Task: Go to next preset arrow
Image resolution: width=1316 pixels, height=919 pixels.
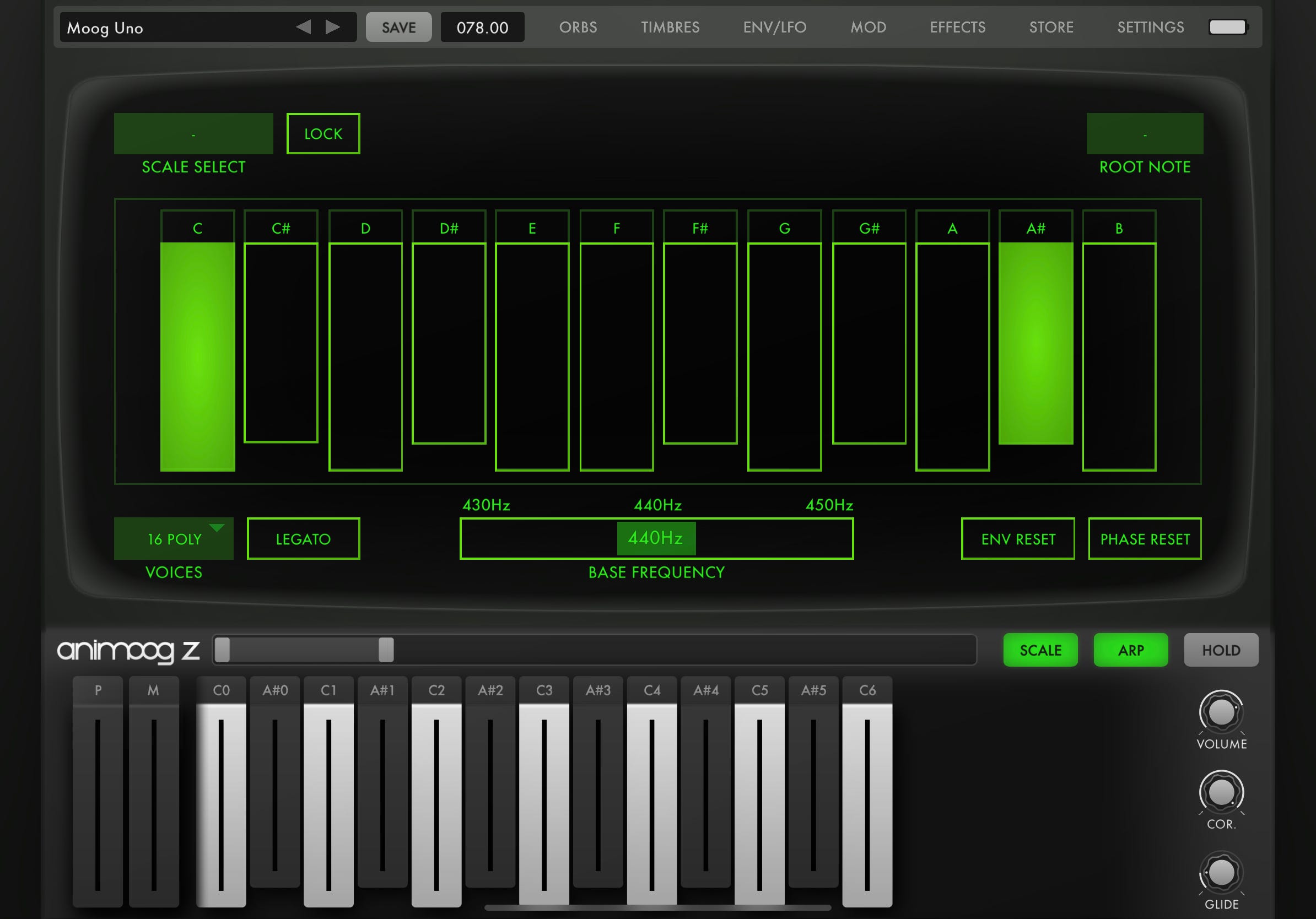Action: click(x=332, y=27)
